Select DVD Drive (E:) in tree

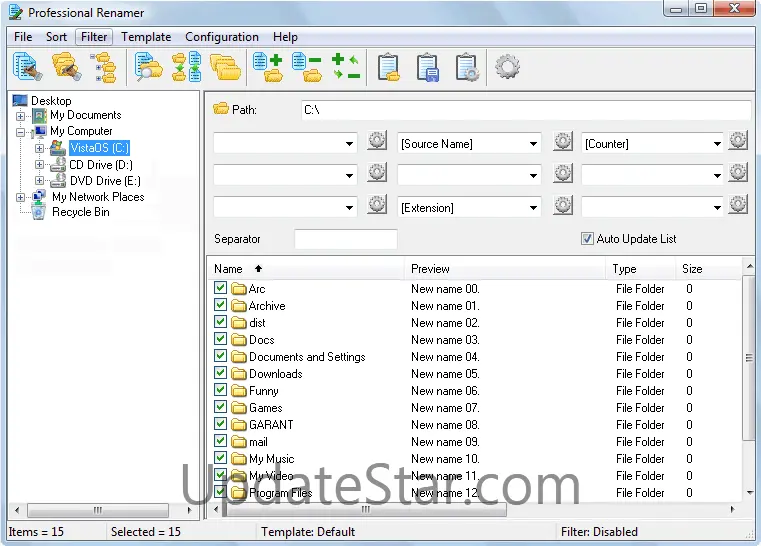click(105, 181)
